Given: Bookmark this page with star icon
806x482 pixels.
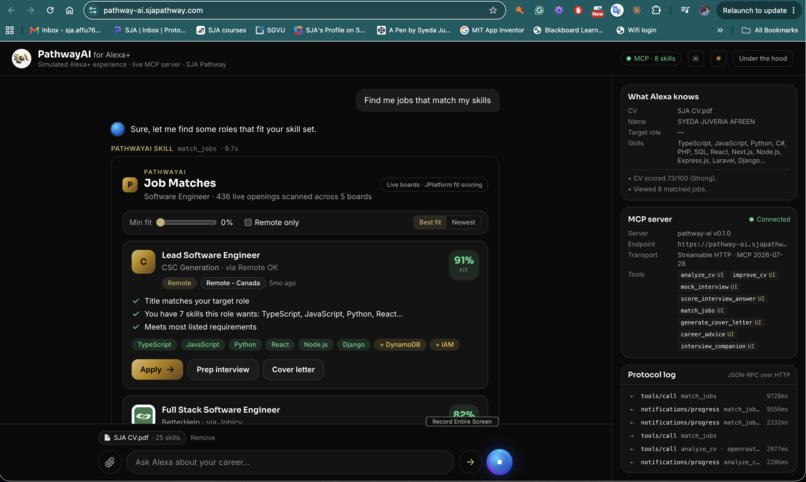Looking at the screenshot, I should (x=493, y=10).
